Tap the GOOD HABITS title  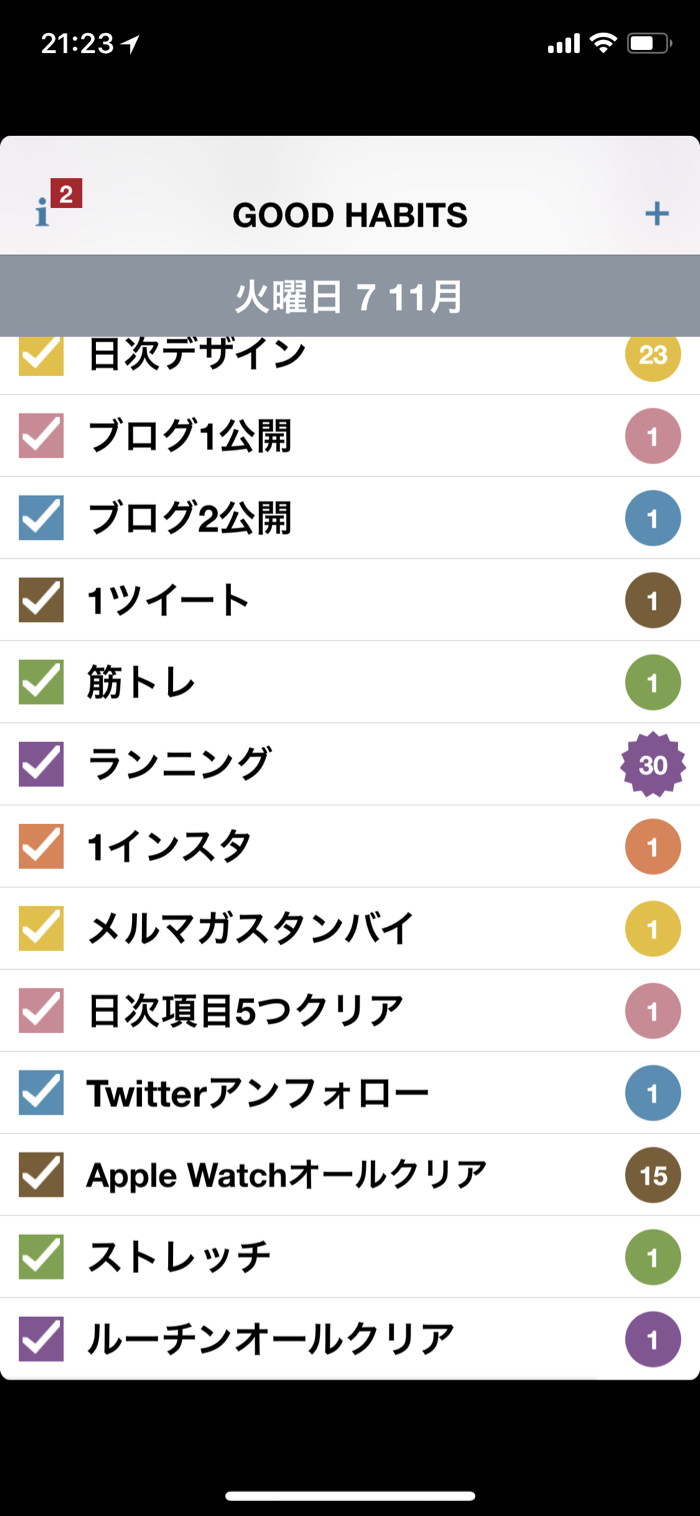[349, 215]
